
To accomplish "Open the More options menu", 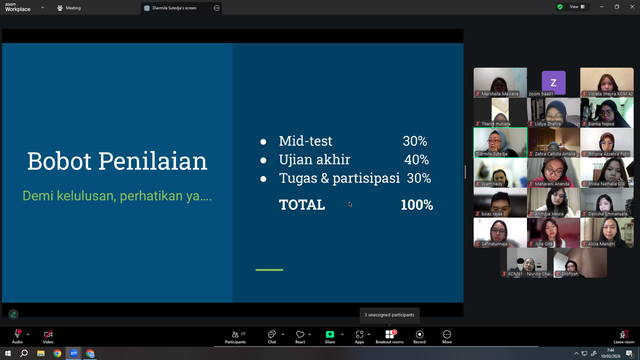I will pos(447,337).
